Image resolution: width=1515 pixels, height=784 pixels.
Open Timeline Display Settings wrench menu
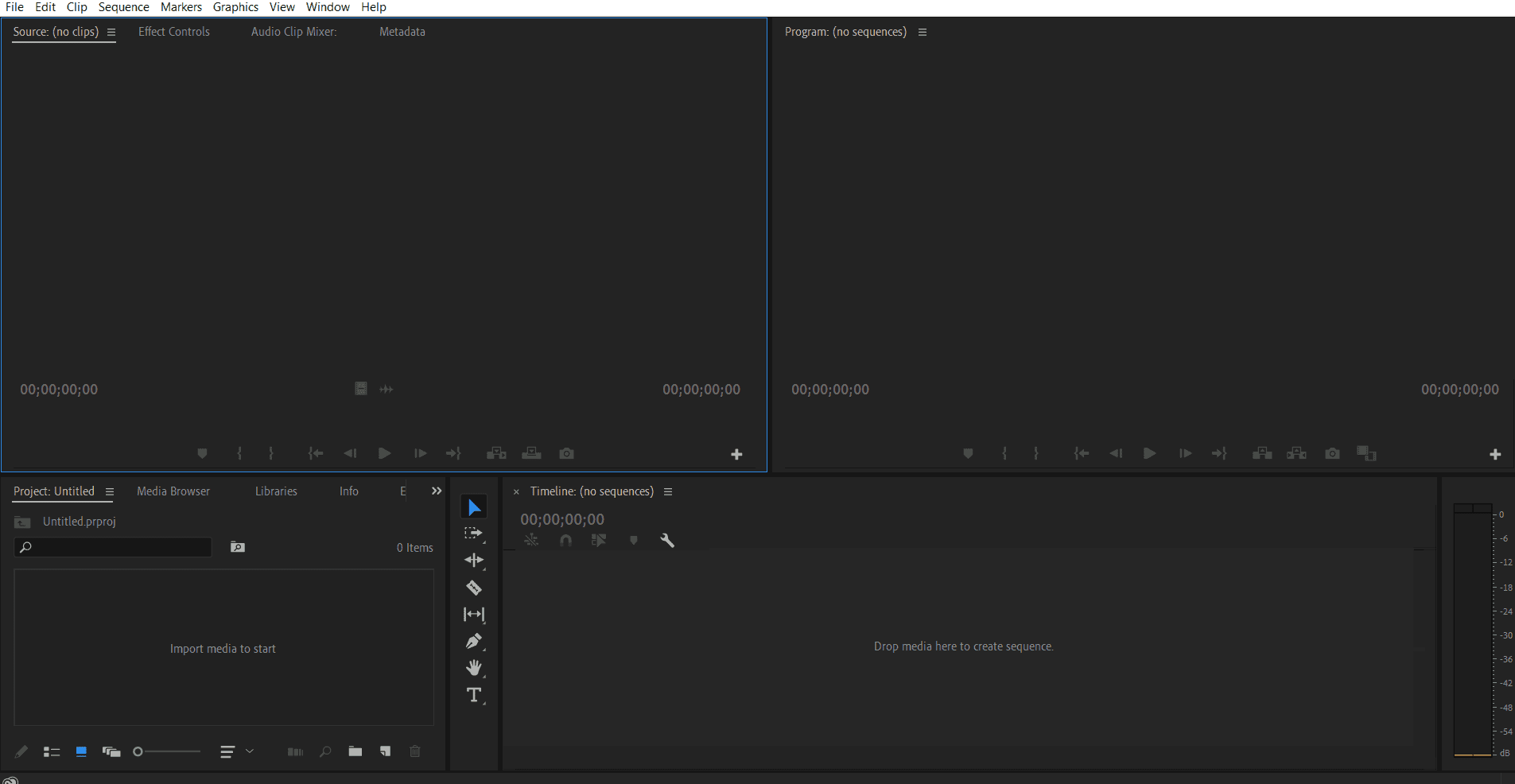[667, 541]
